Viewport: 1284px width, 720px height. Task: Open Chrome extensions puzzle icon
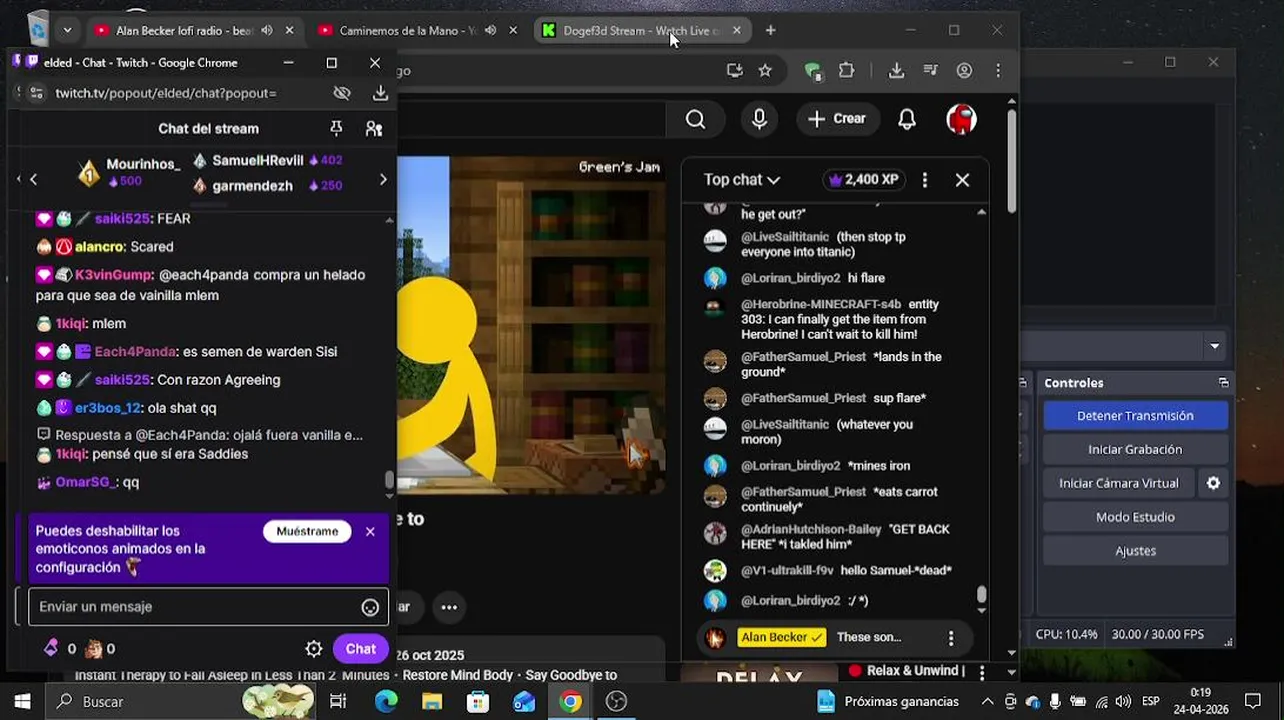coord(847,70)
